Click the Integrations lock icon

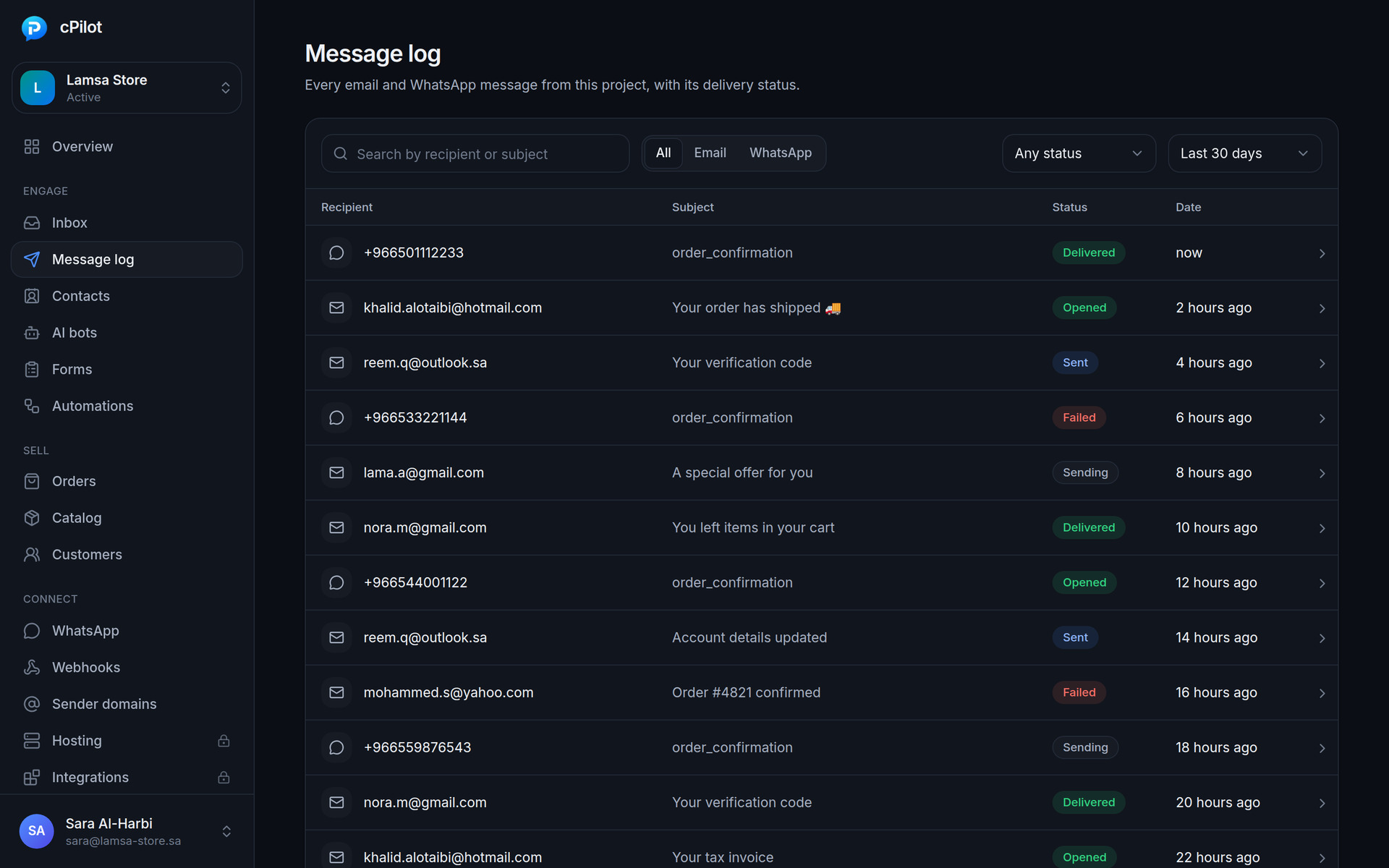224,778
